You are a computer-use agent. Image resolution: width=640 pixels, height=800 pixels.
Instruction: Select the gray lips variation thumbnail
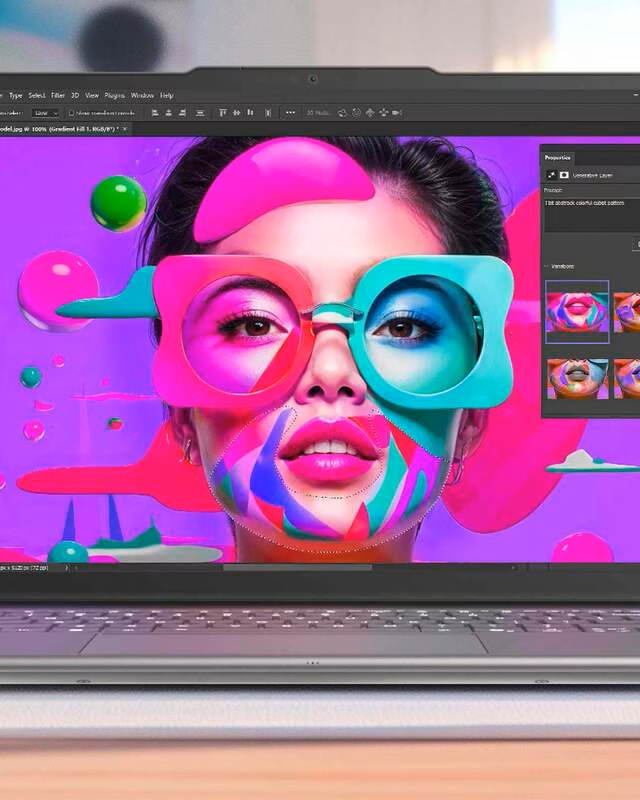578,379
